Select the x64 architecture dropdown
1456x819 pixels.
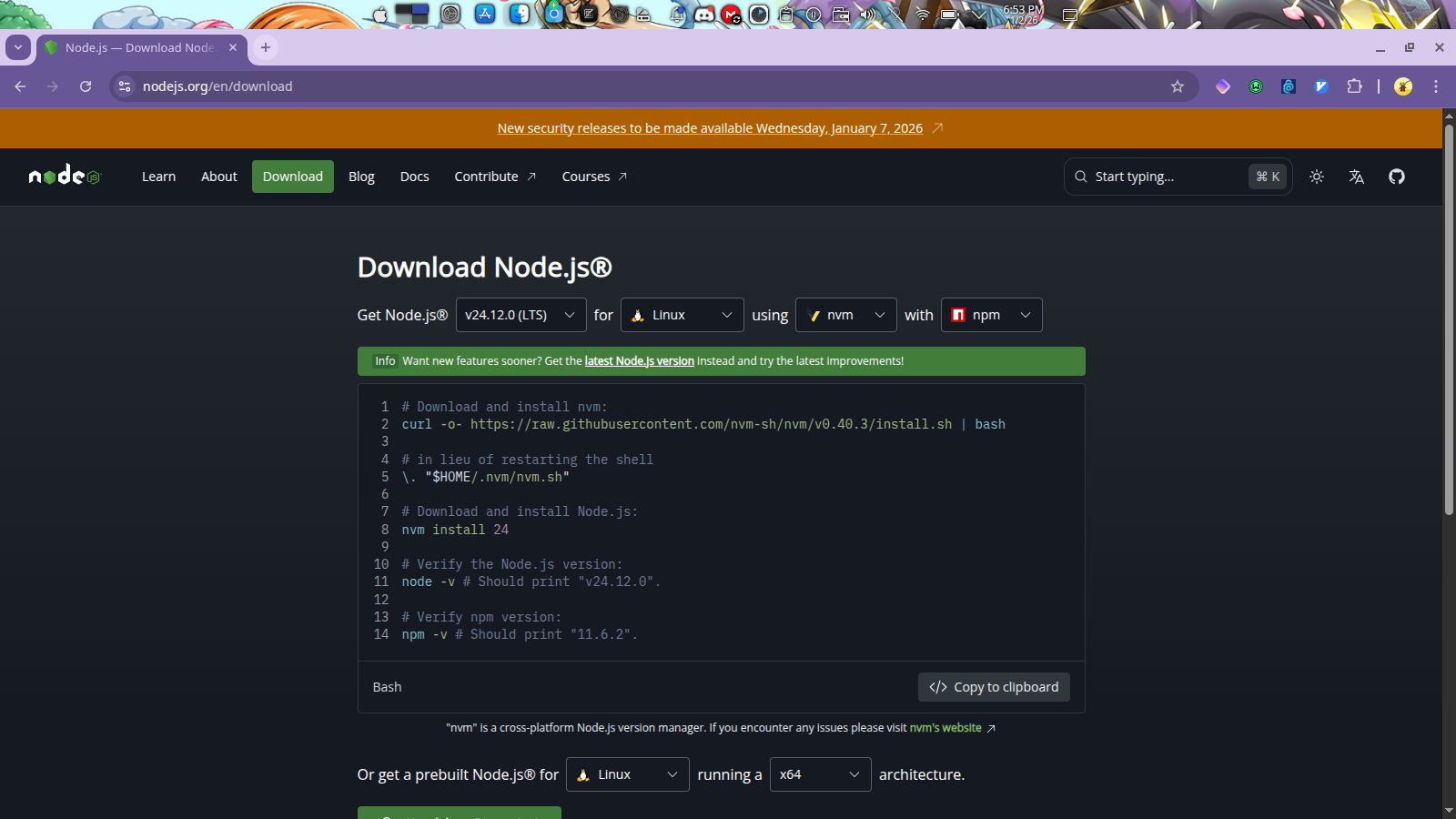click(820, 774)
